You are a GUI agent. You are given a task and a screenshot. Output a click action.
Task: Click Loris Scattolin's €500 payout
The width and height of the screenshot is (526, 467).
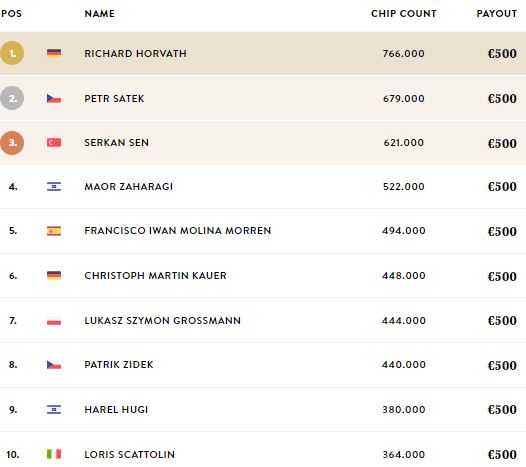tap(502, 454)
